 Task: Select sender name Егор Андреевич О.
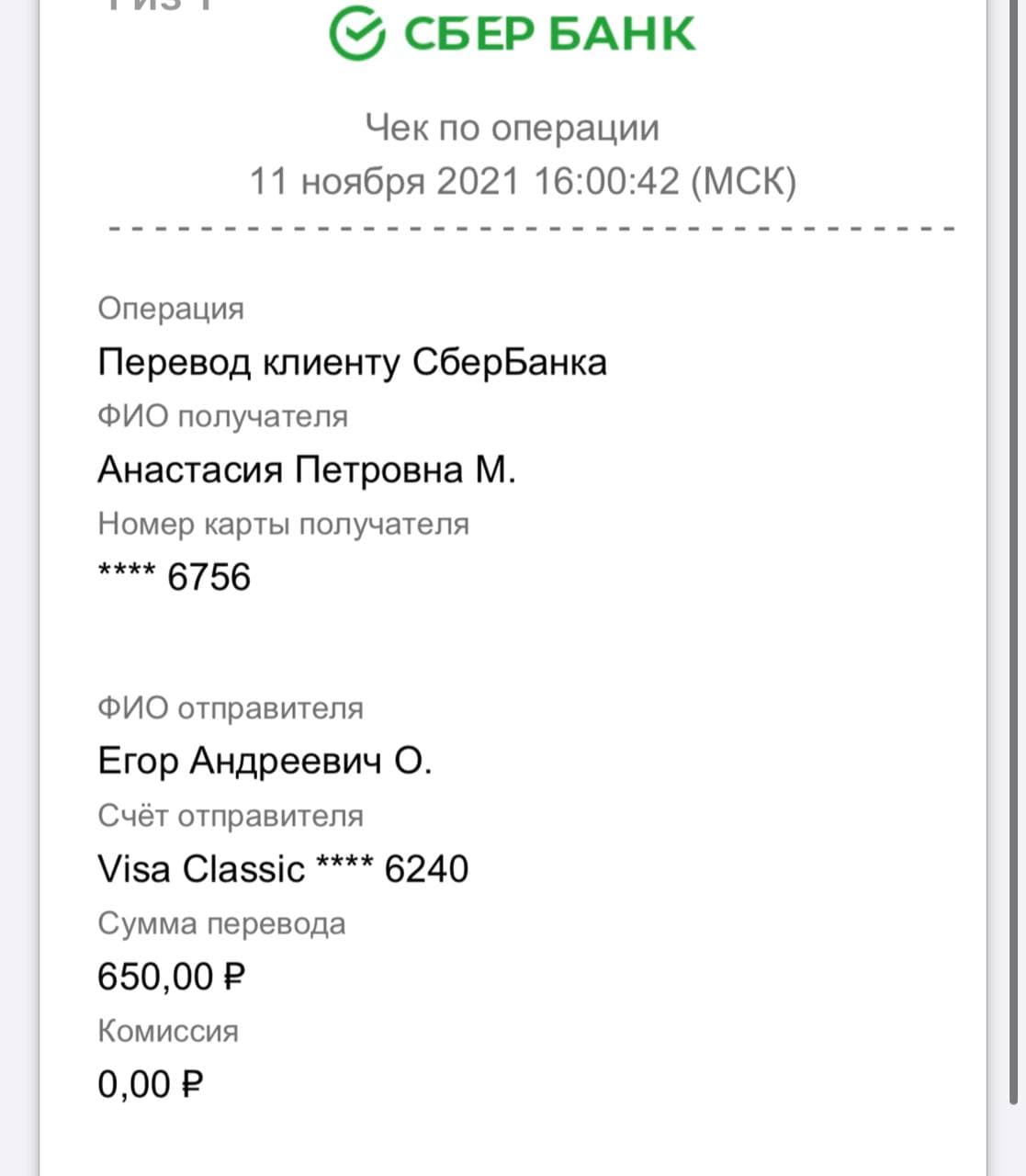point(265,762)
